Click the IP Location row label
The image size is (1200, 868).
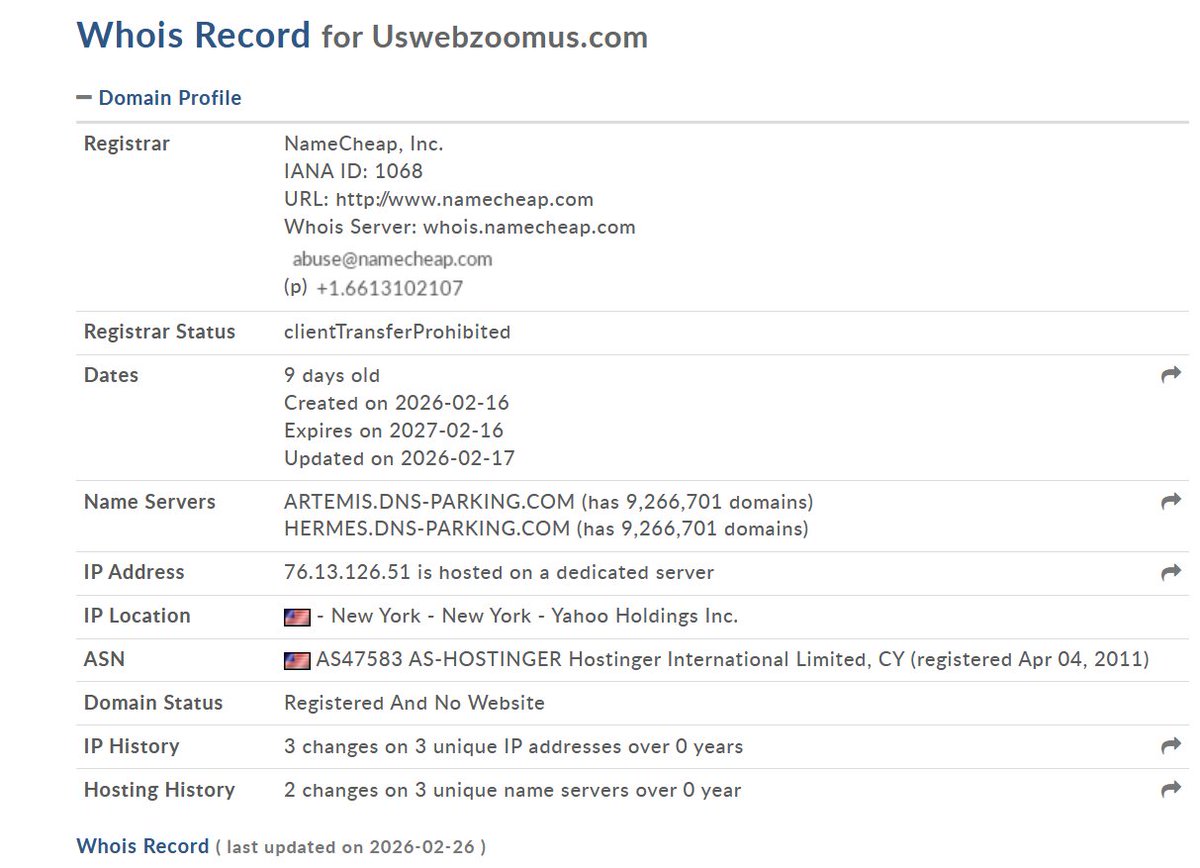pyautogui.click(x=137, y=616)
